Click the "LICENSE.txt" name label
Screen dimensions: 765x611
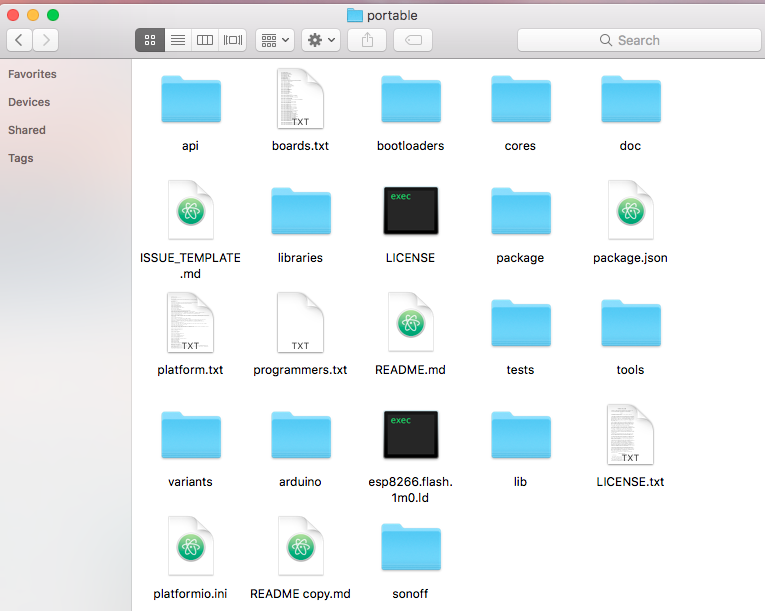(630, 482)
